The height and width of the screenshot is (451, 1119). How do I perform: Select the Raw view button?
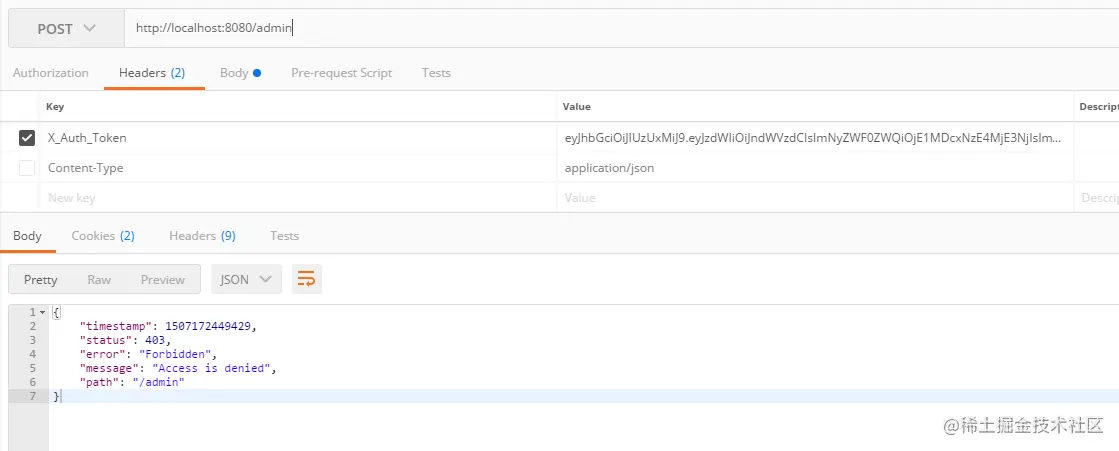coord(99,280)
